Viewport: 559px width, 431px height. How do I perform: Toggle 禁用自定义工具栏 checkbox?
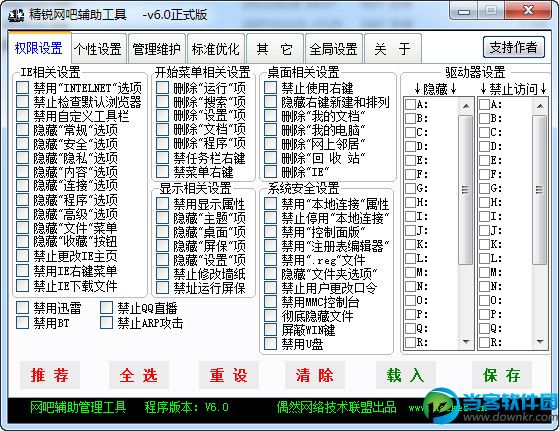(x=22, y=116)
